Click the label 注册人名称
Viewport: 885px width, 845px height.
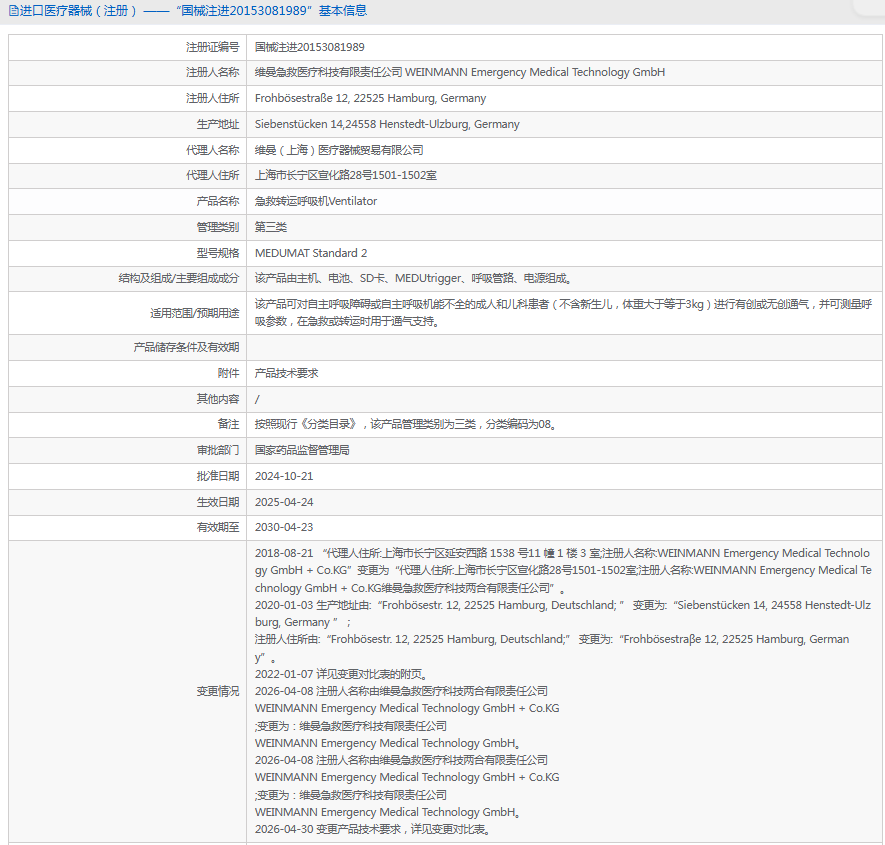213,72
